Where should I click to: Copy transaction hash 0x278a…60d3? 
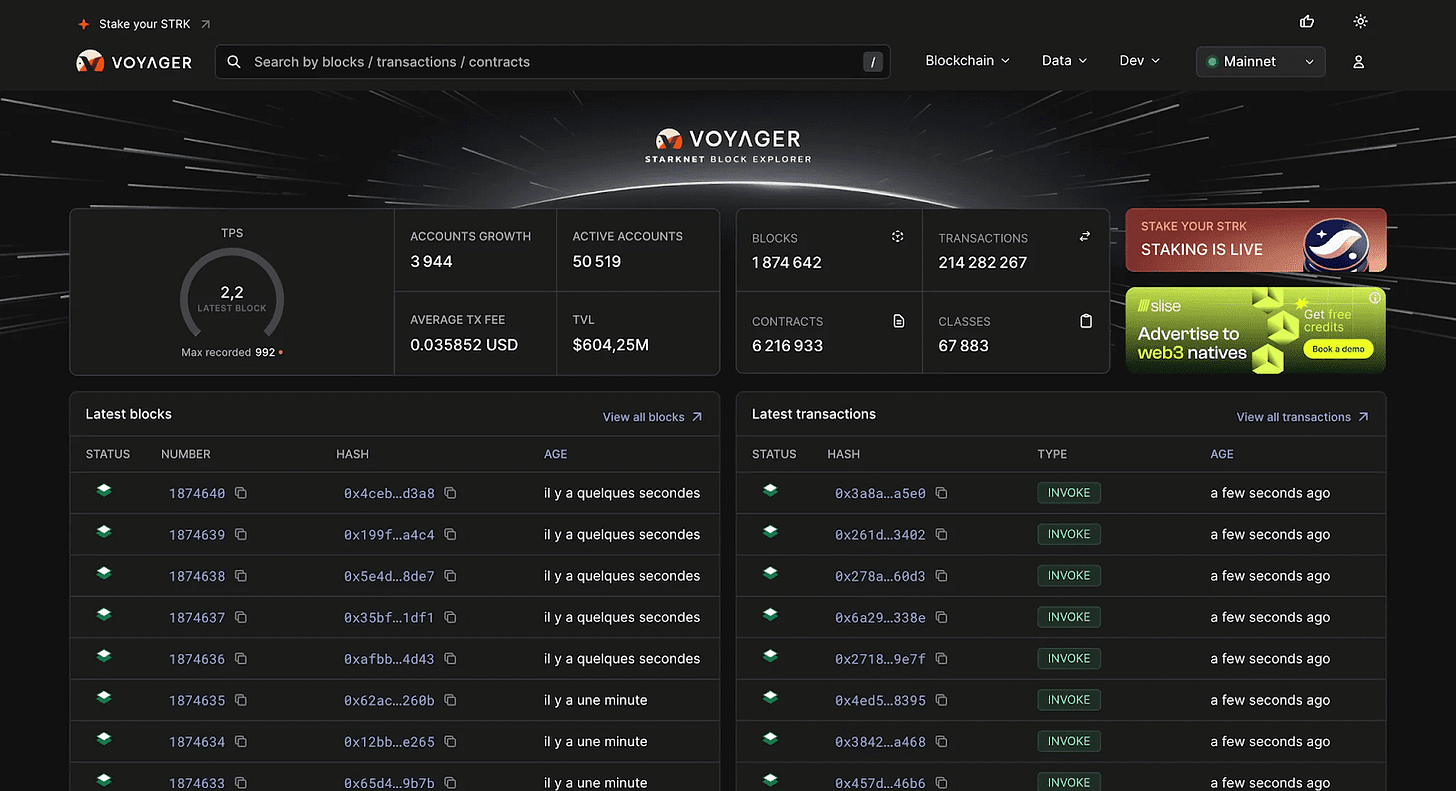(941, 576)
